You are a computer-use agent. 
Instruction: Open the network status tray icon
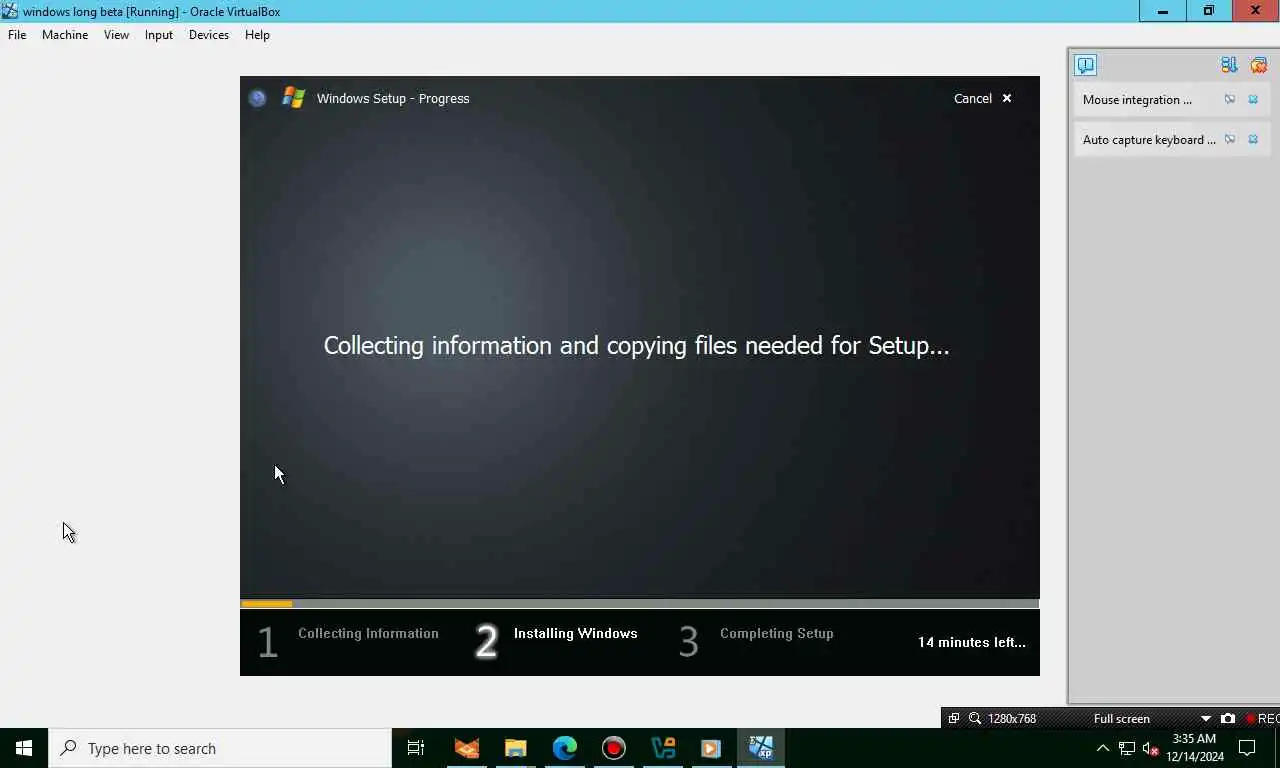tap(1127, 748)
